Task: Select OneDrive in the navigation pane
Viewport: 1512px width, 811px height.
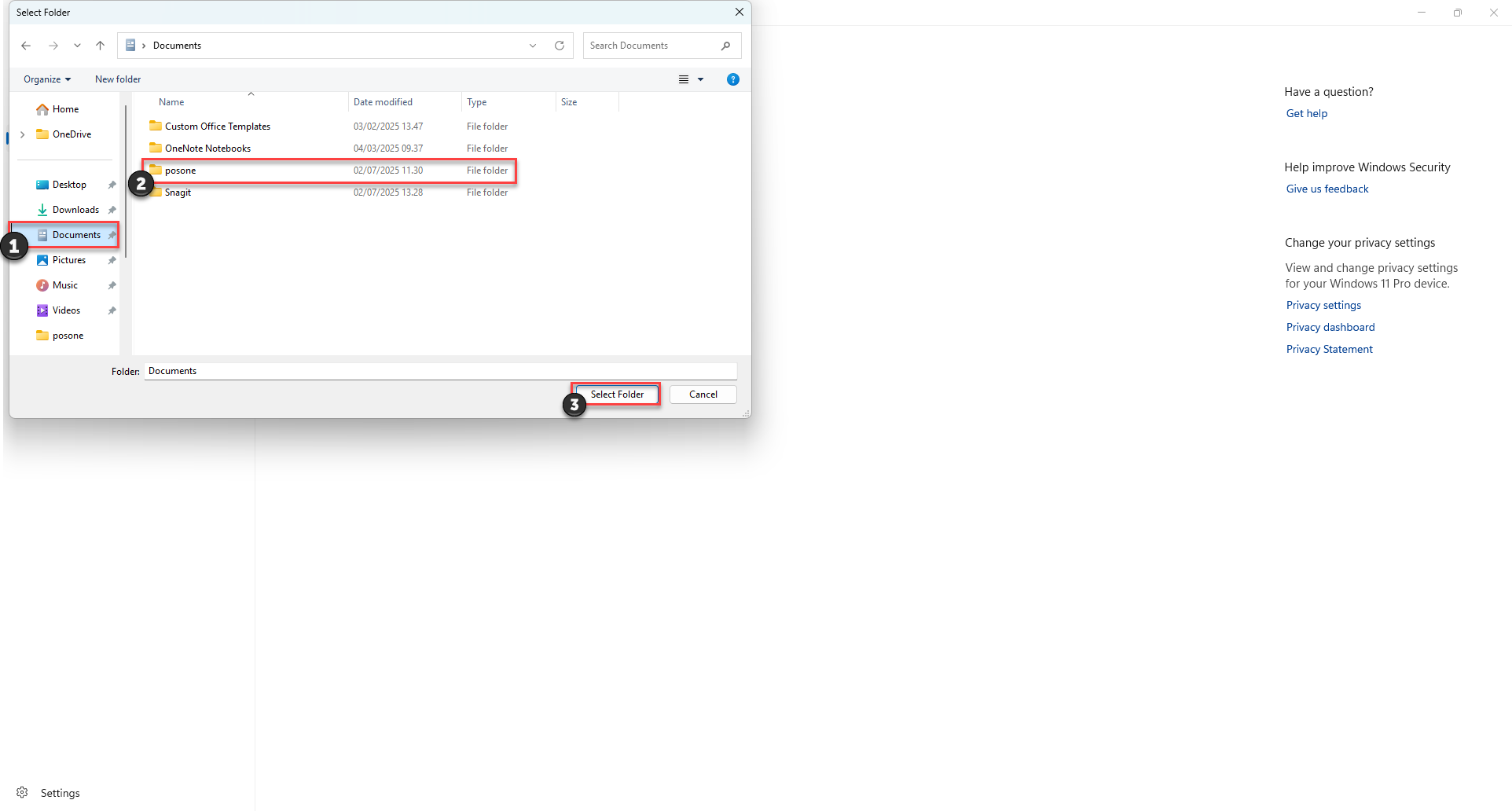Action: pos(72,134)
